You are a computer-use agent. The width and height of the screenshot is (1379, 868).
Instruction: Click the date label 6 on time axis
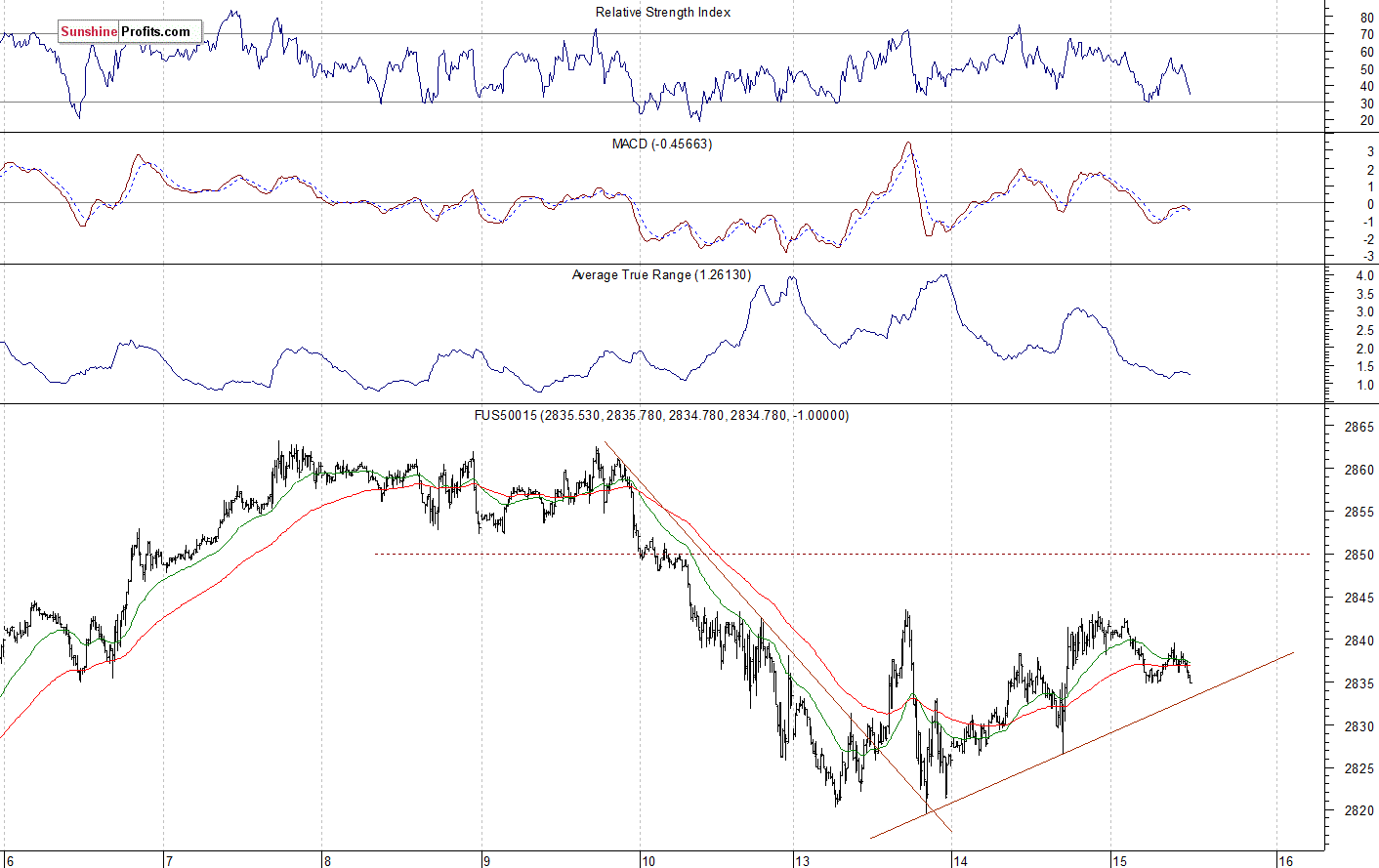pyautogui.click(x=9, y=860)
